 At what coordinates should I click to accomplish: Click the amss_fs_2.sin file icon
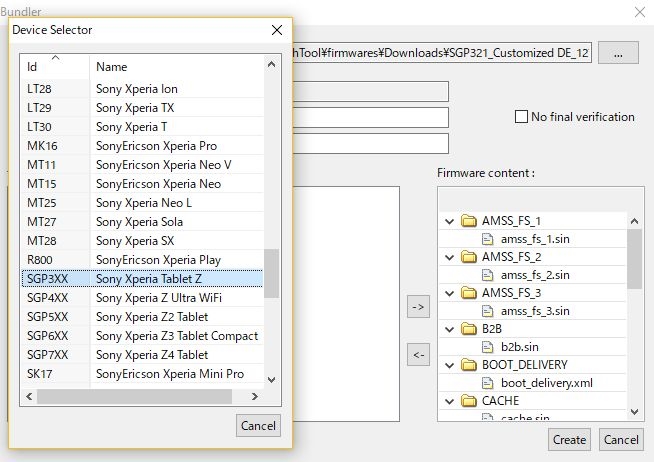click(488, 275)
